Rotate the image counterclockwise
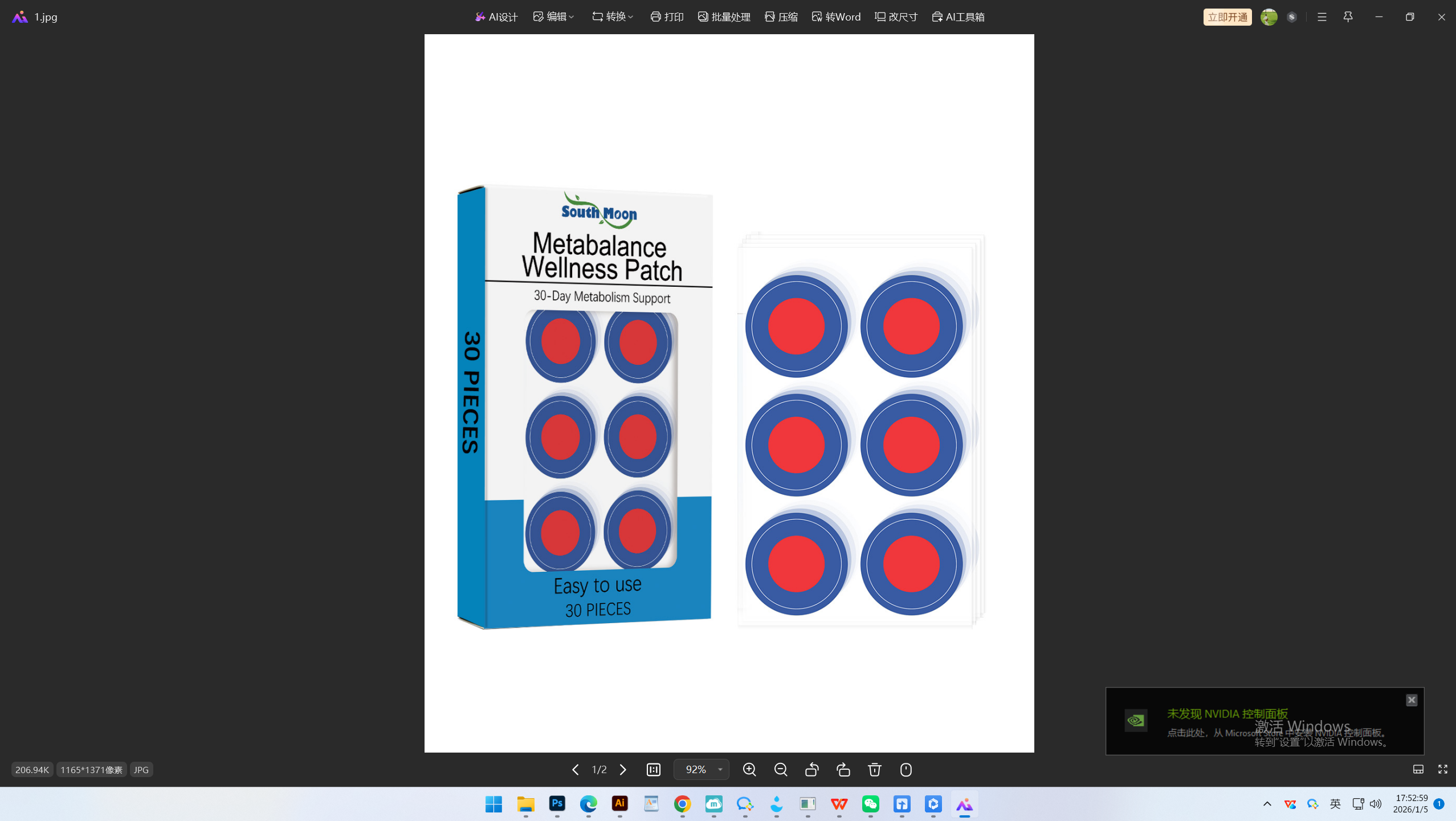1456x821 pixels. tap(812, 770)
